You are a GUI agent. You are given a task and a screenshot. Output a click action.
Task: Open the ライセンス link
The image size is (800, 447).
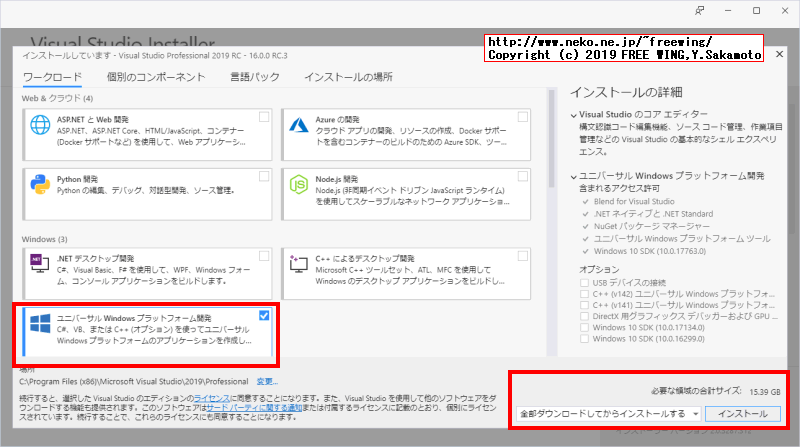pos(211,398)
